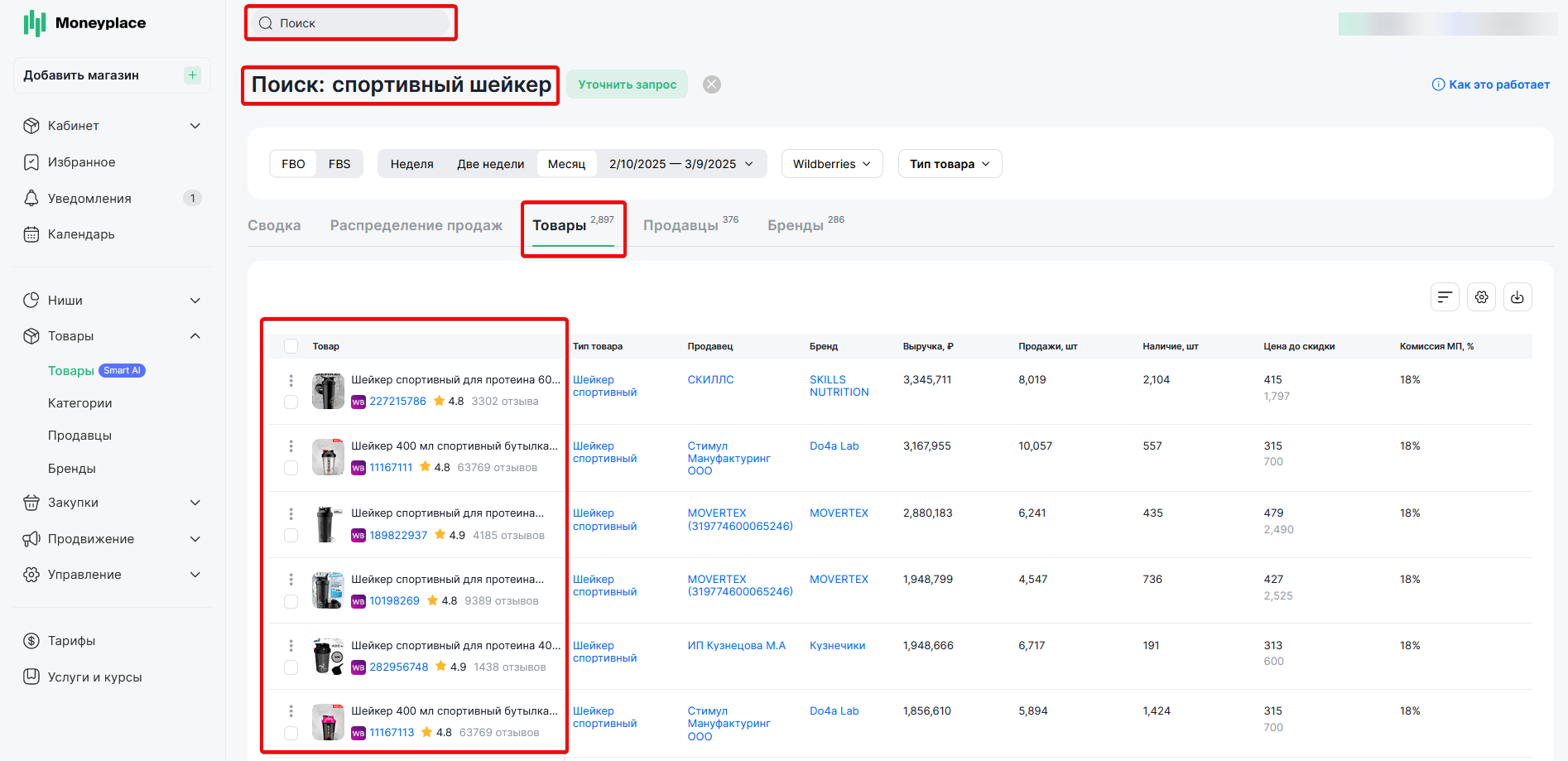Click the download export icon above table

click(x=1517, y=297)
